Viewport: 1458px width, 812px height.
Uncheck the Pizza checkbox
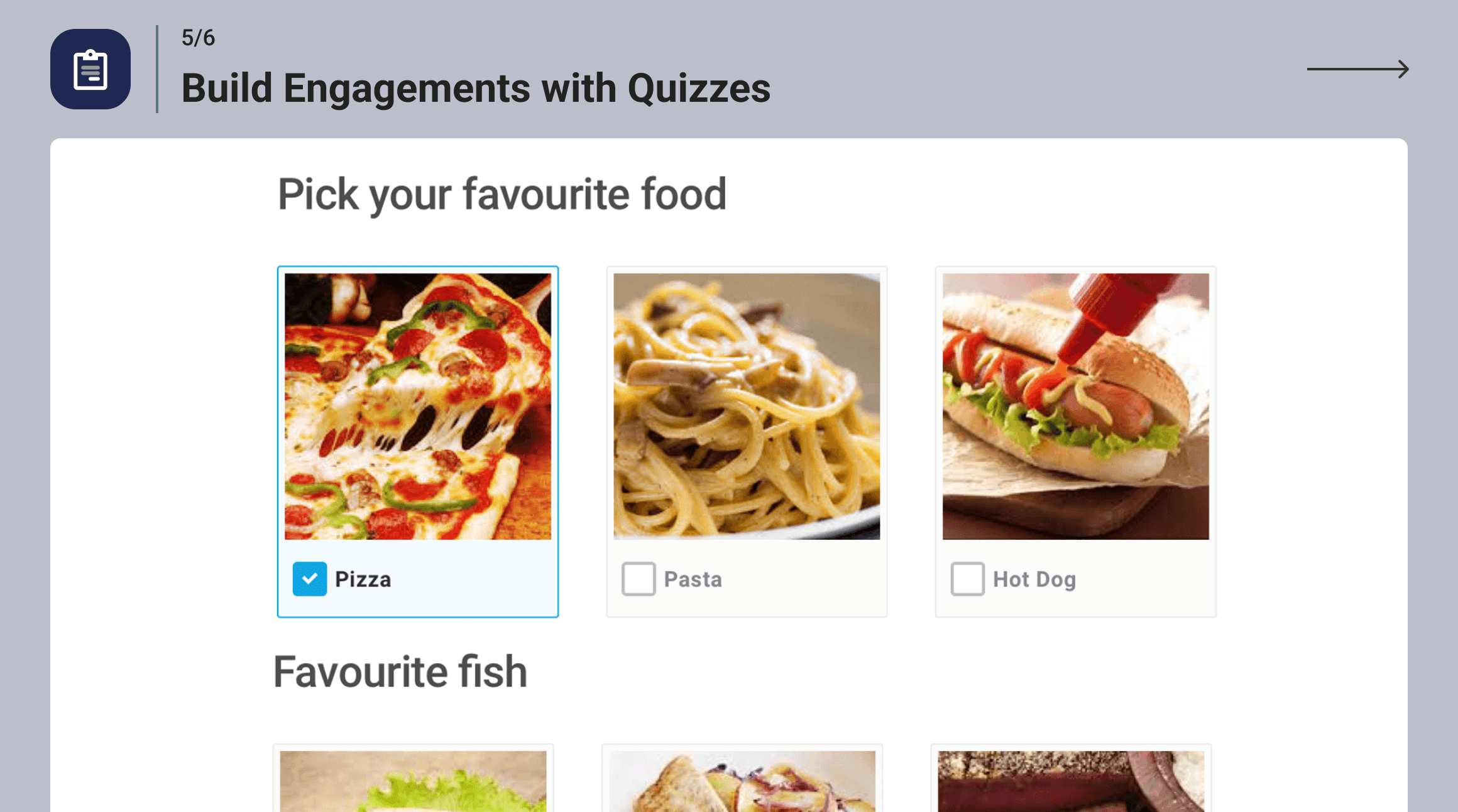(309, 579)
